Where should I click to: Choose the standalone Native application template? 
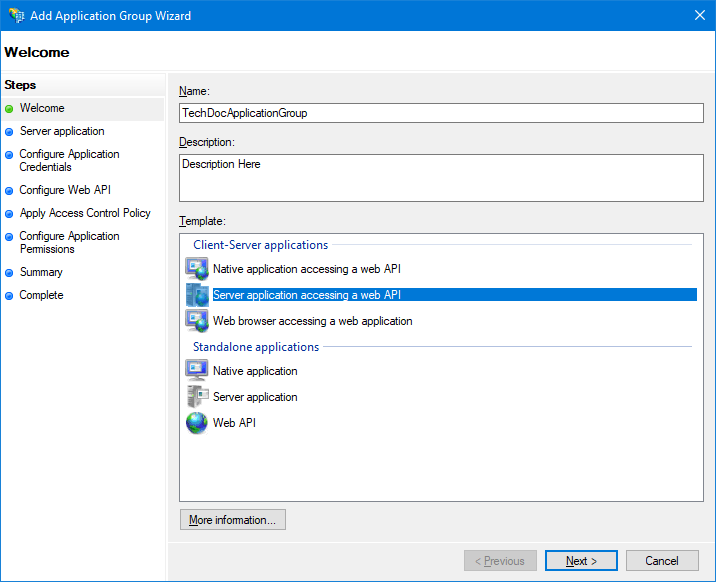tap(255, 371)
